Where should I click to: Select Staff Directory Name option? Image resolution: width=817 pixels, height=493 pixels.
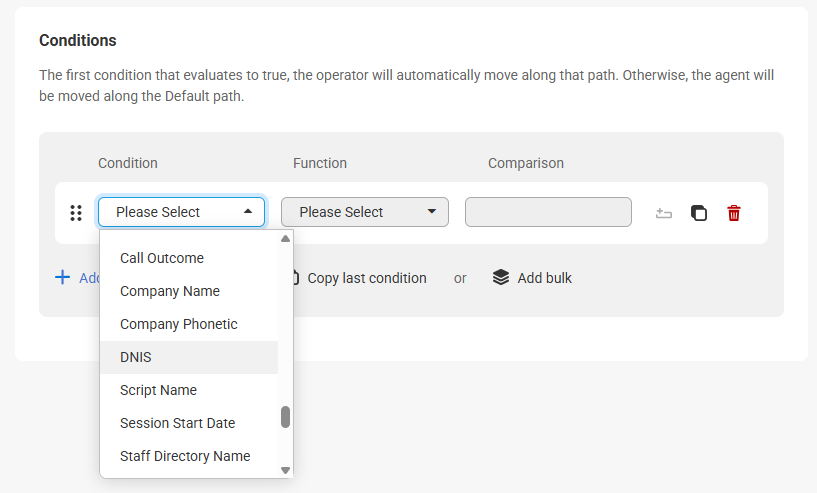(x=185, y=456)
